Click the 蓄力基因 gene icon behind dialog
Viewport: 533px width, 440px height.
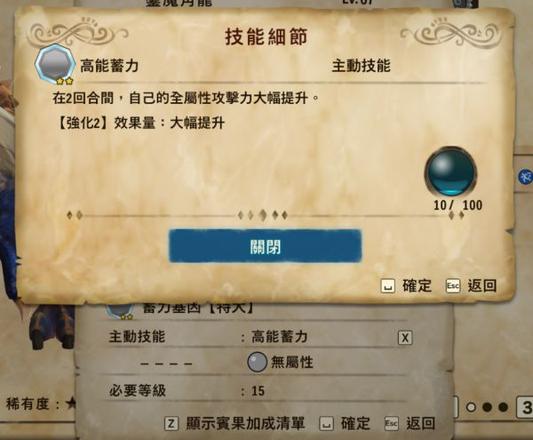(x=119, y=311)
